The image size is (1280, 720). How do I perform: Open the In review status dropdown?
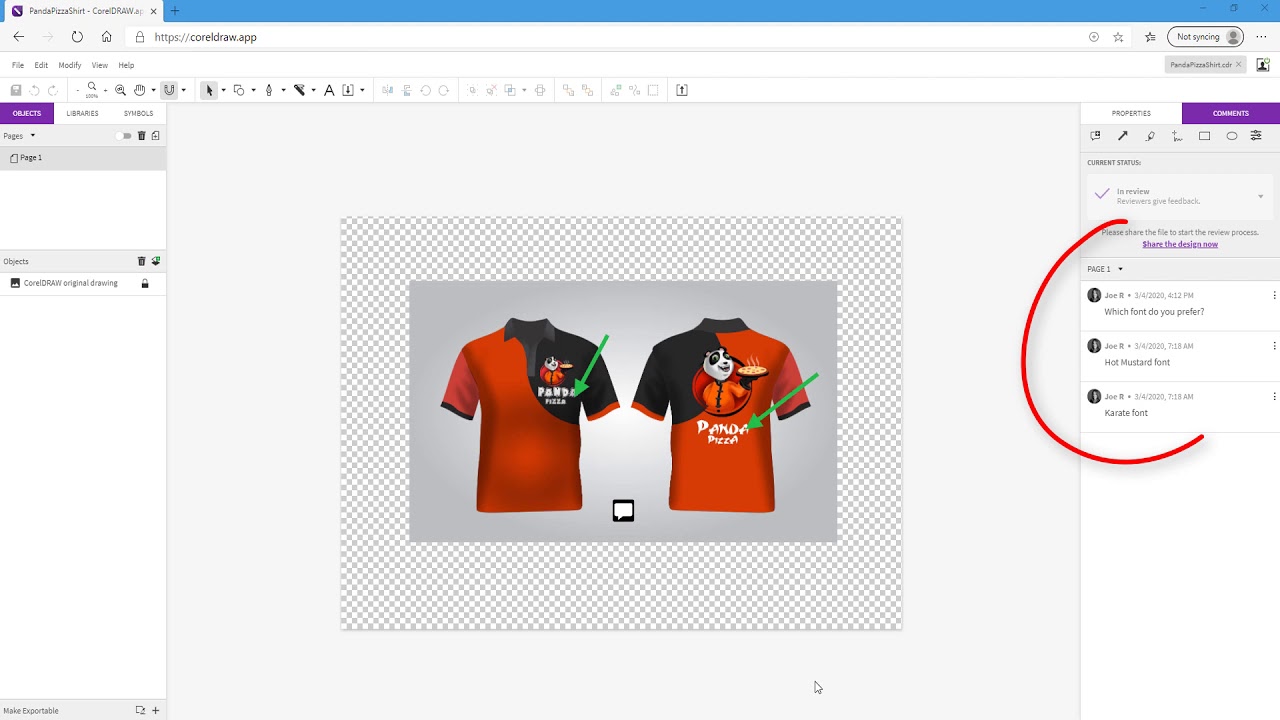tap(1180, 196)
